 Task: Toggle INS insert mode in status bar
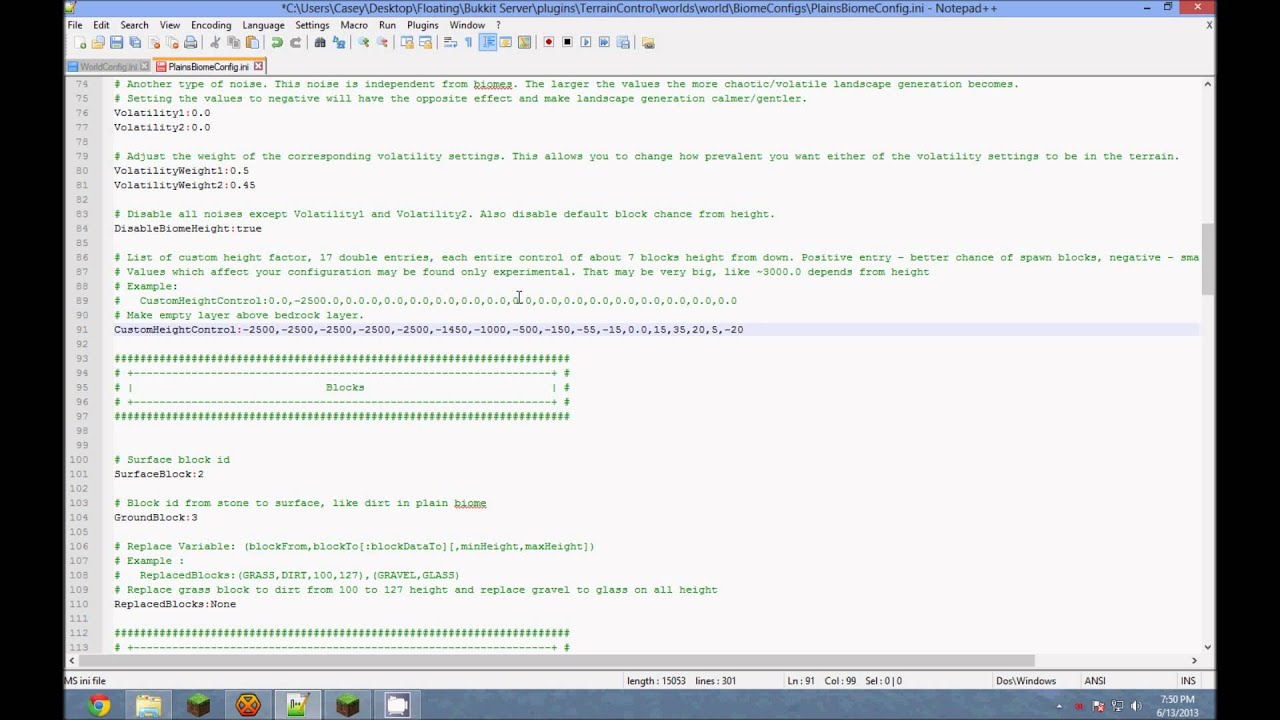click(x=1188, y=681)
